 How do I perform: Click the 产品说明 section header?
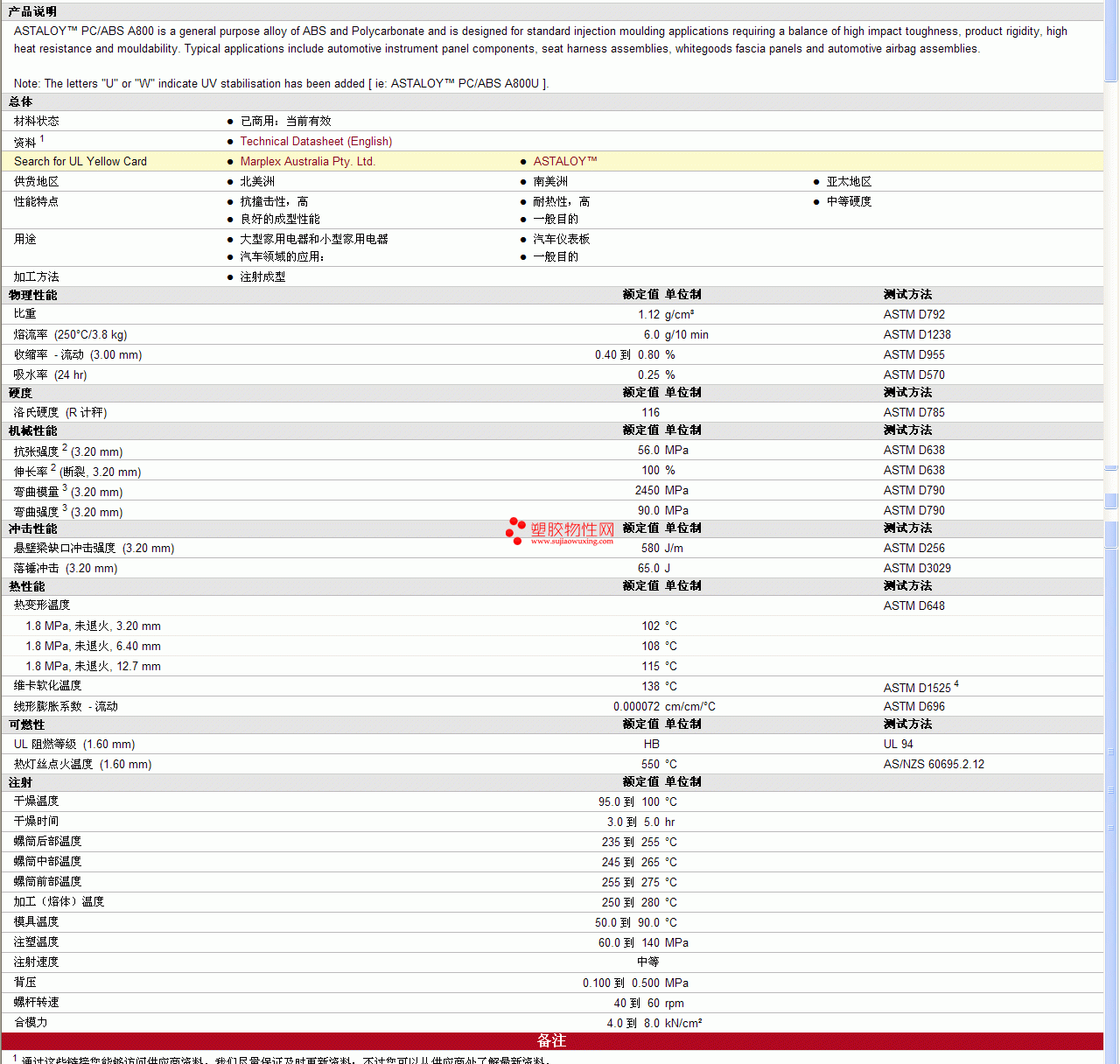[32, 11]
